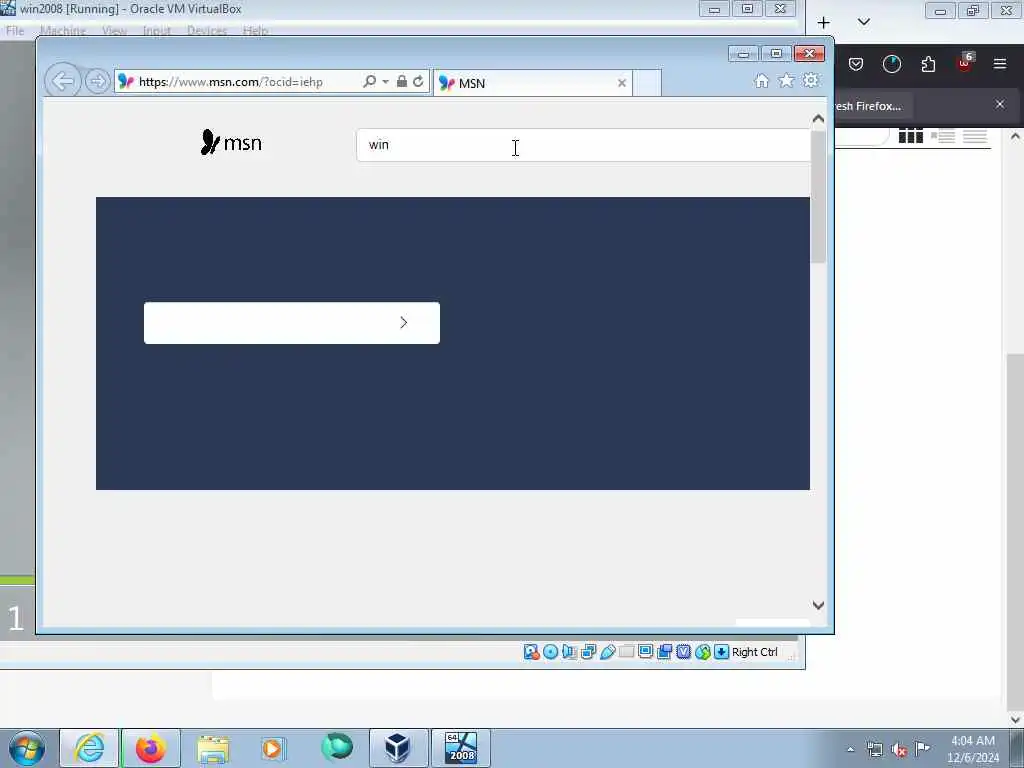The width and height of the screenshot is (1024, 768).
Task: Open Firefox Extensions puzzle icon
Action: click(x=928, y=64)
